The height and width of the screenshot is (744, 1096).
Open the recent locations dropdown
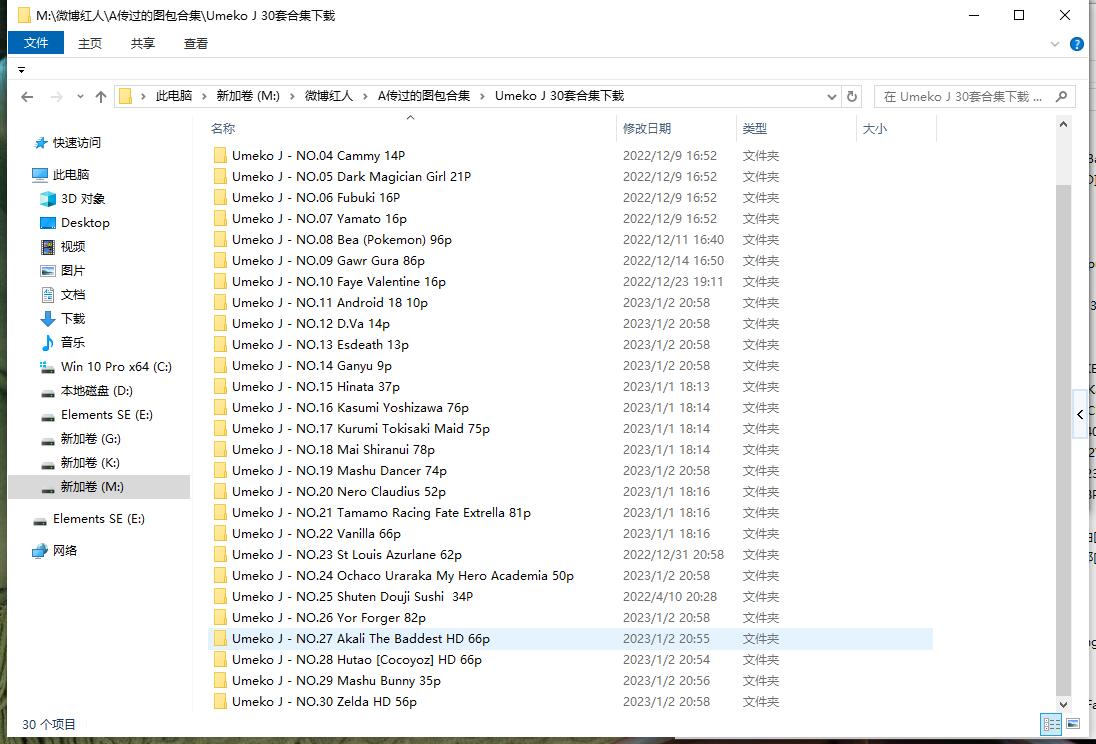pyautogui.click(x=80, y=96)
